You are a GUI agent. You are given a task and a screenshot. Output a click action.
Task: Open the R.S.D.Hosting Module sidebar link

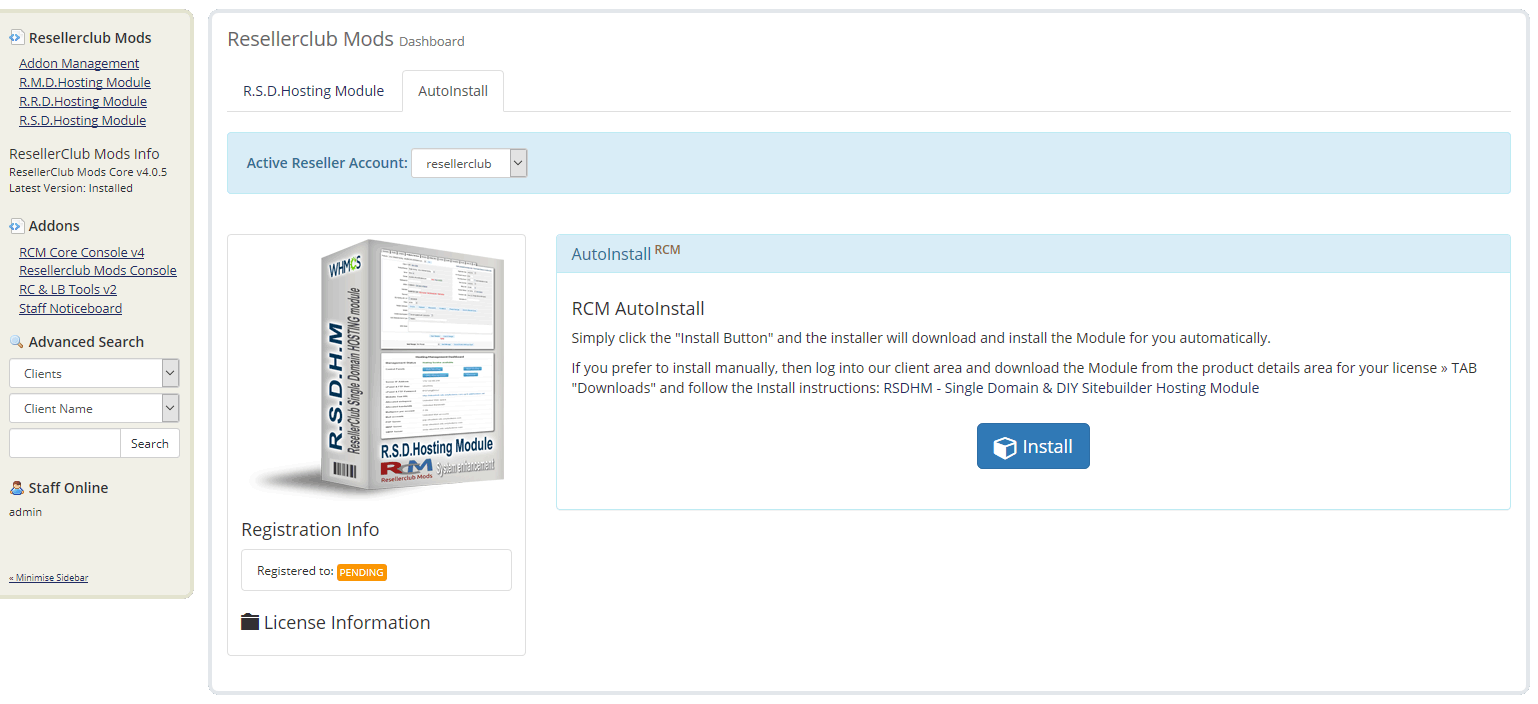(x=82, y=121)
